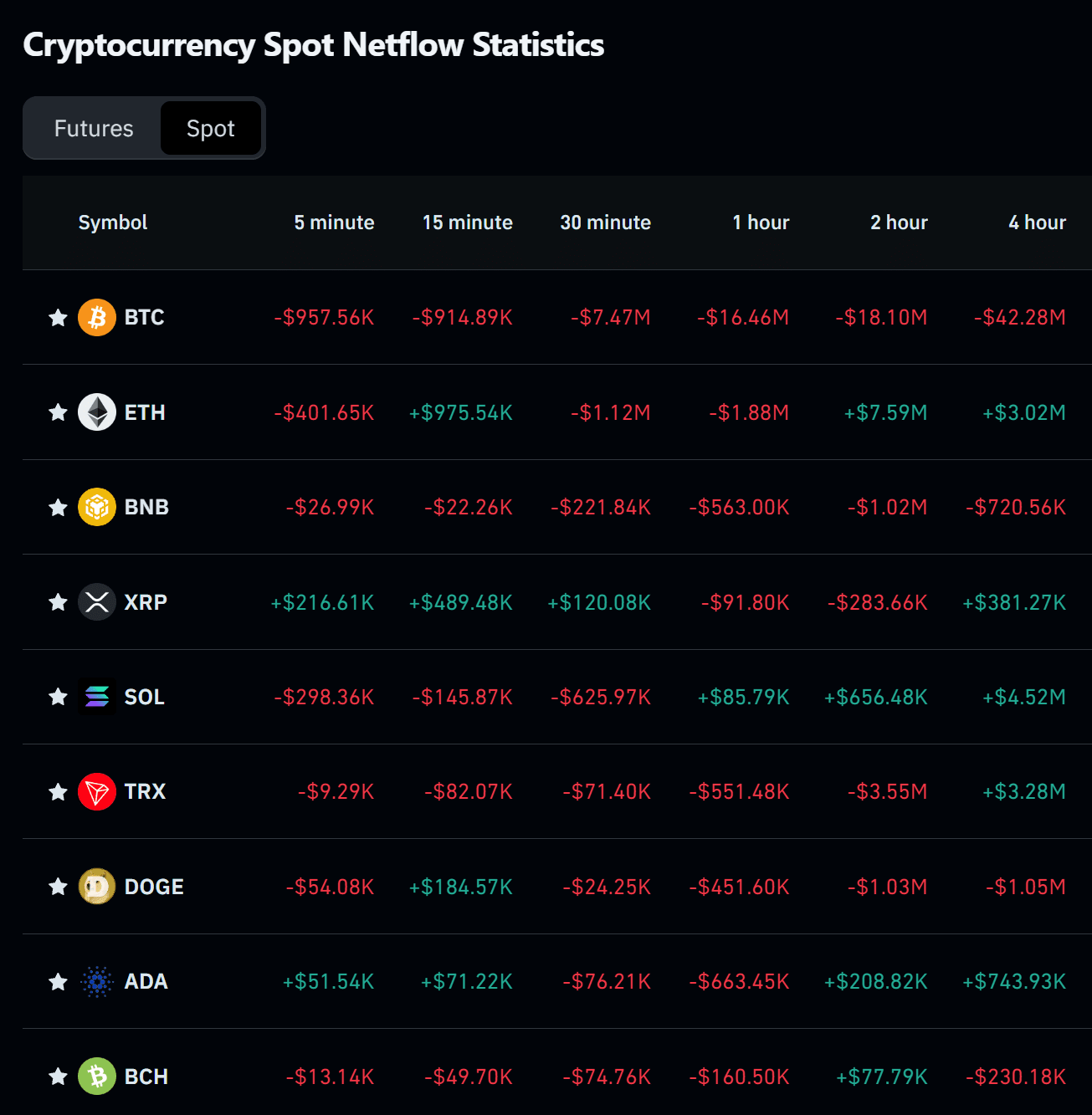Image resolution: width=1092 pixels, height=1115 pixels.
Task: Click the Bitcoin Cash logo icon
Action: click(x=97, y=1077)
